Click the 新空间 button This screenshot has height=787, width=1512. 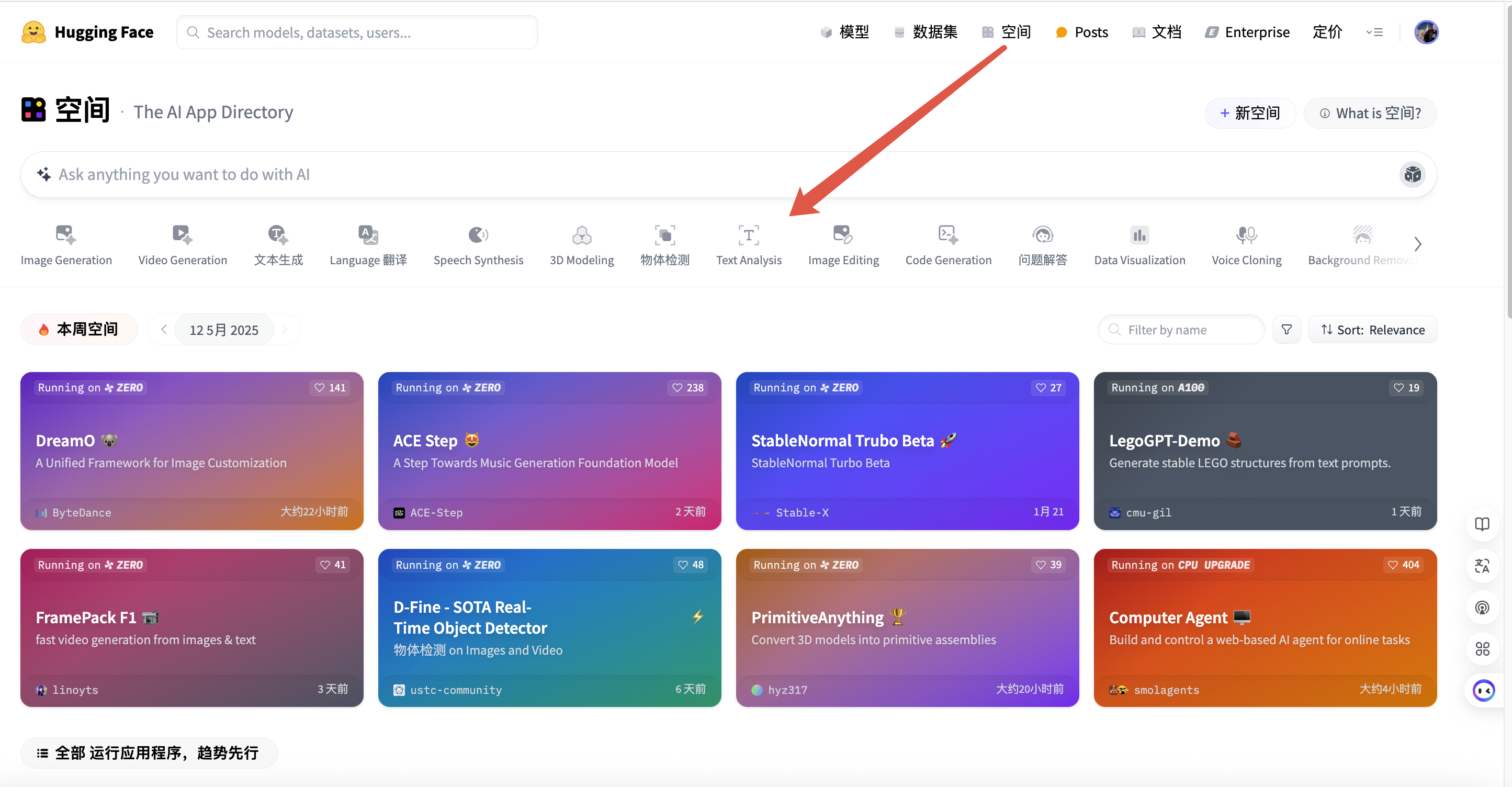click(1250, 113)
